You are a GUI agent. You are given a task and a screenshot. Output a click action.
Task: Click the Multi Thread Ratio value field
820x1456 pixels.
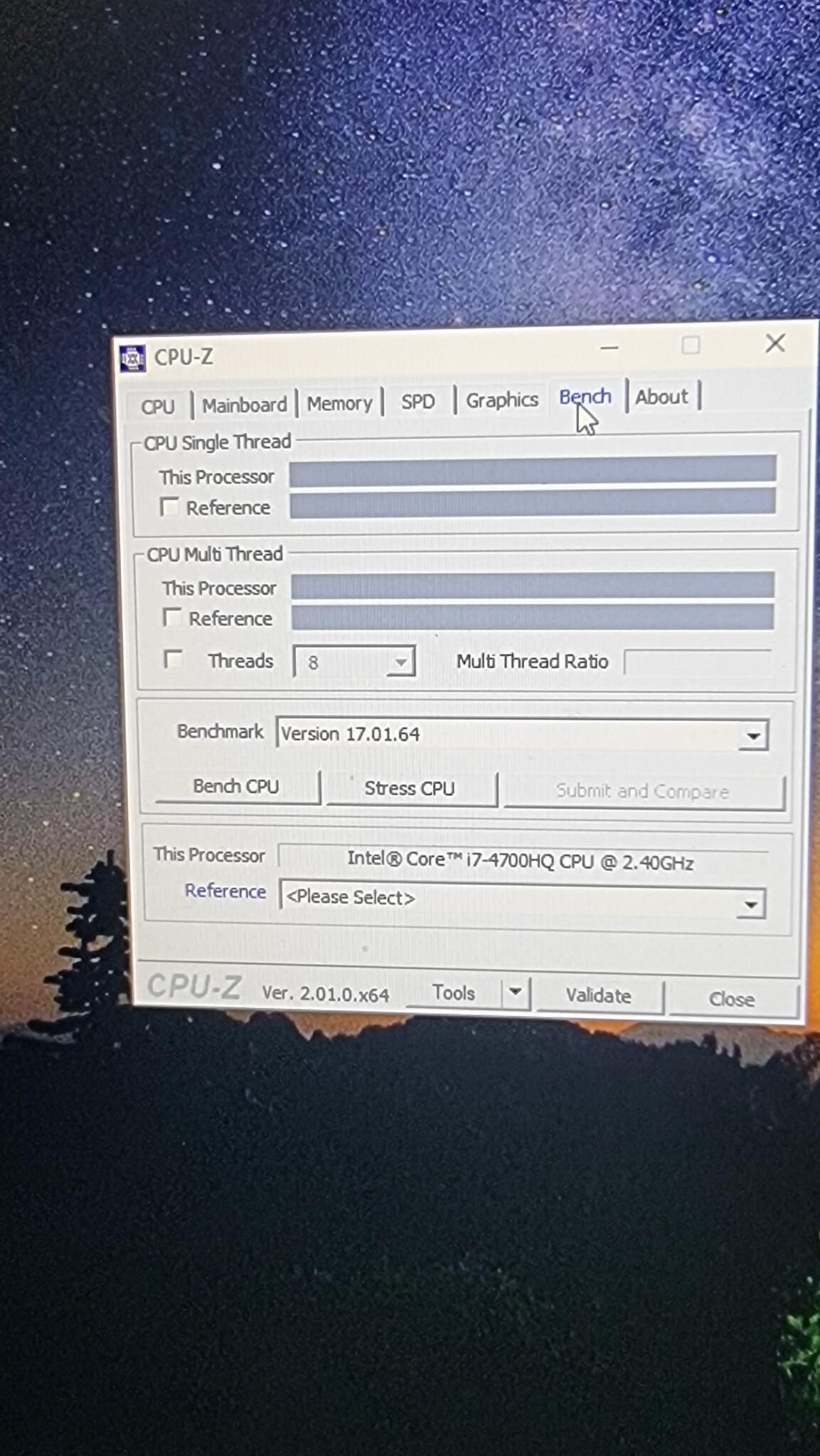point(699,662)
